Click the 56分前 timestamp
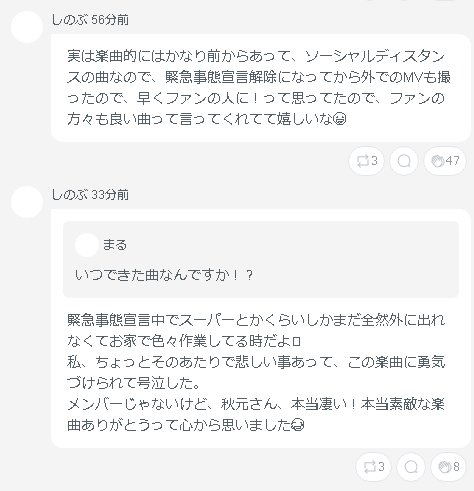 (110, 20)
